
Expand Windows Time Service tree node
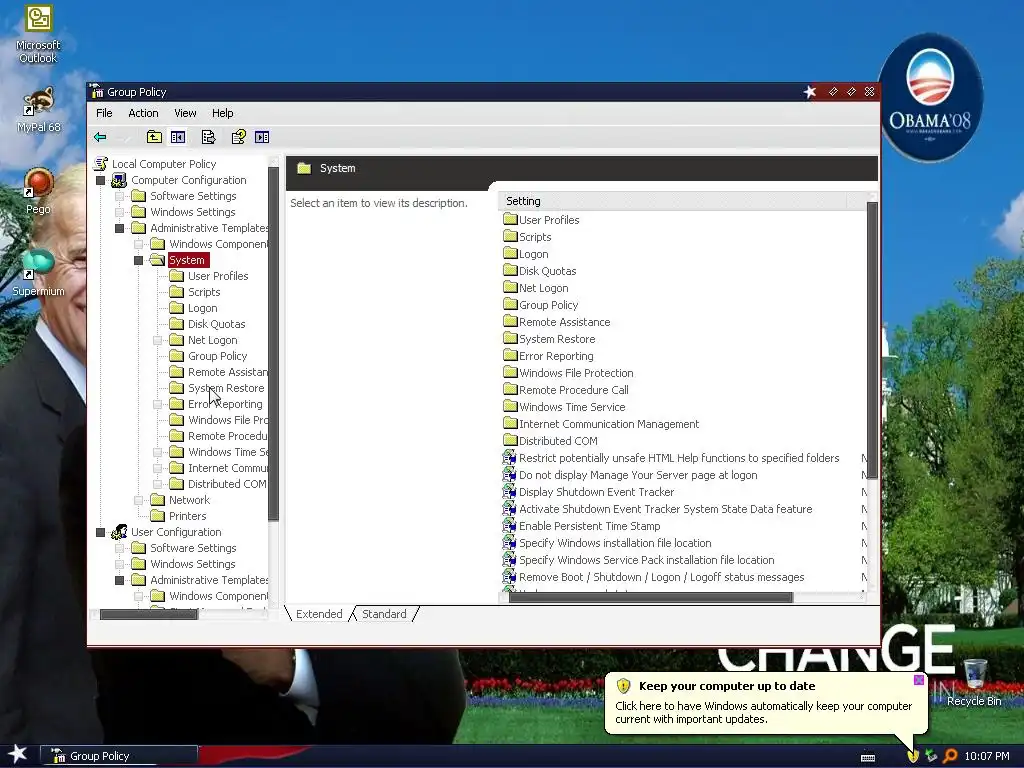(x=157, y=452)
